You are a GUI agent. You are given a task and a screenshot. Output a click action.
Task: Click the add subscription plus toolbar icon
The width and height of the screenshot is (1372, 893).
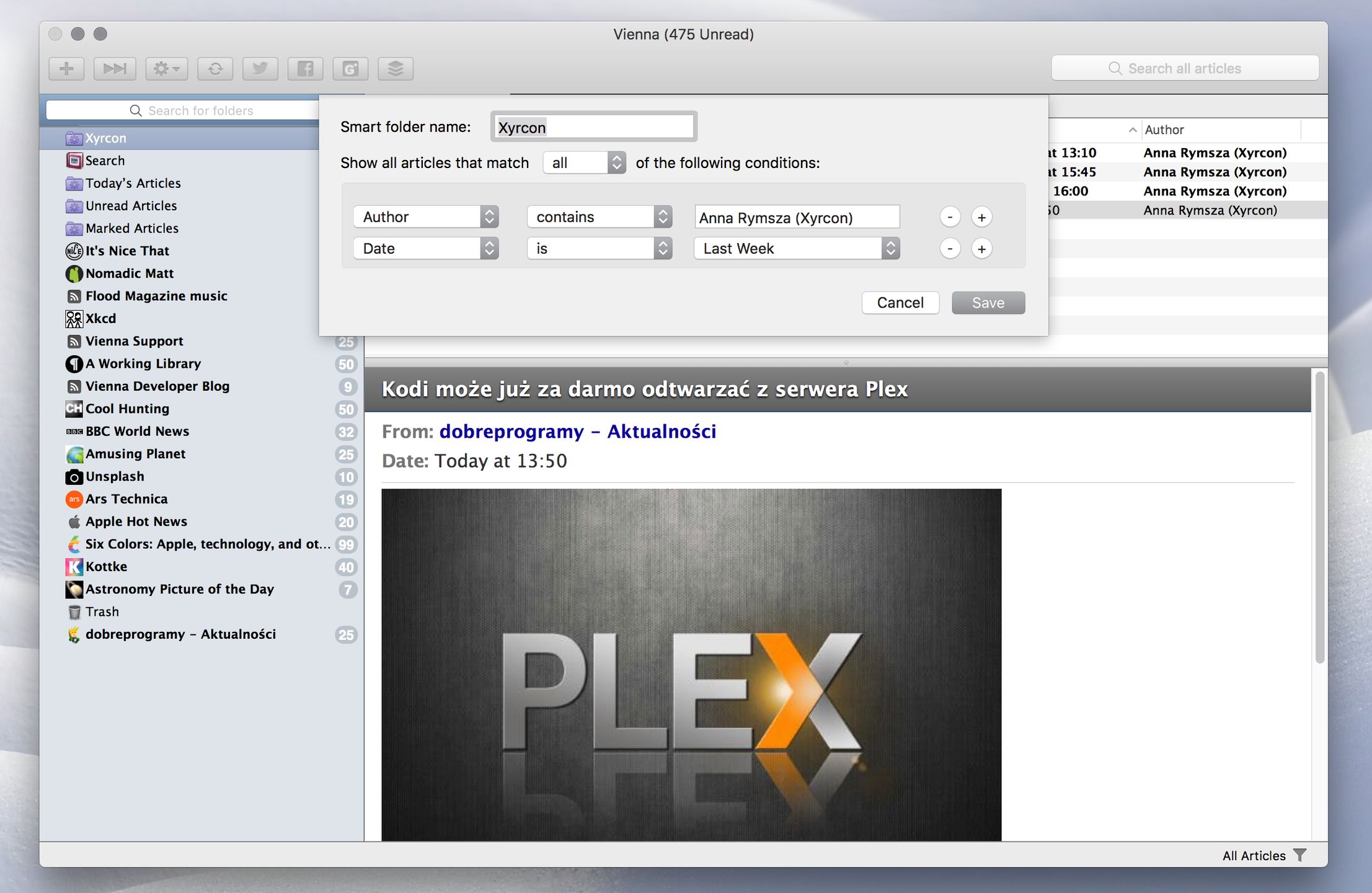(66, 68)
